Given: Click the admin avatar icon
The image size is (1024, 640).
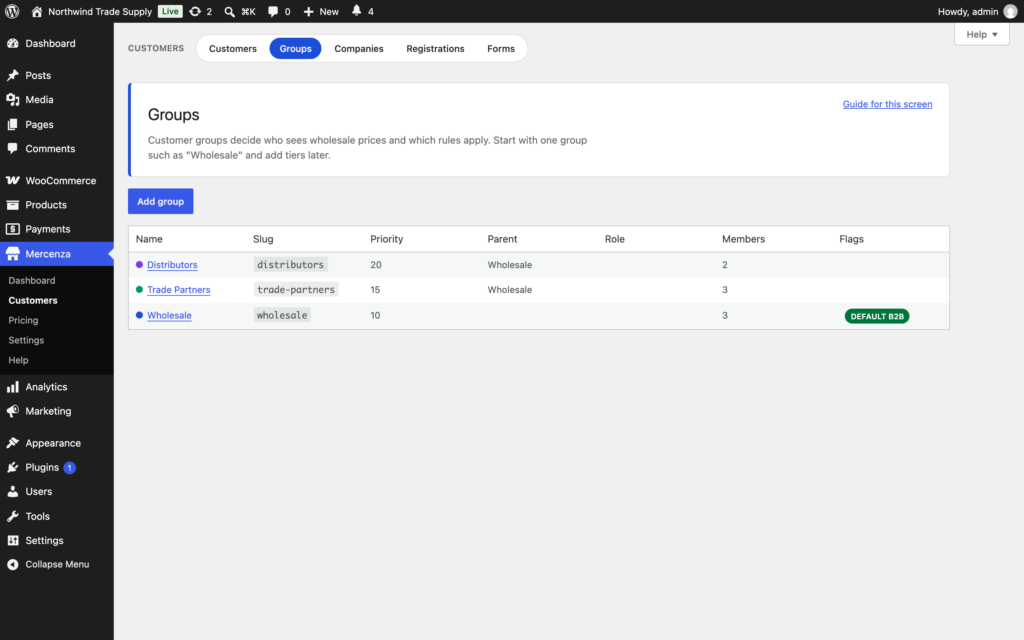Looking at the screenshot, I should pyautogui.click(x=1010, y=11).
